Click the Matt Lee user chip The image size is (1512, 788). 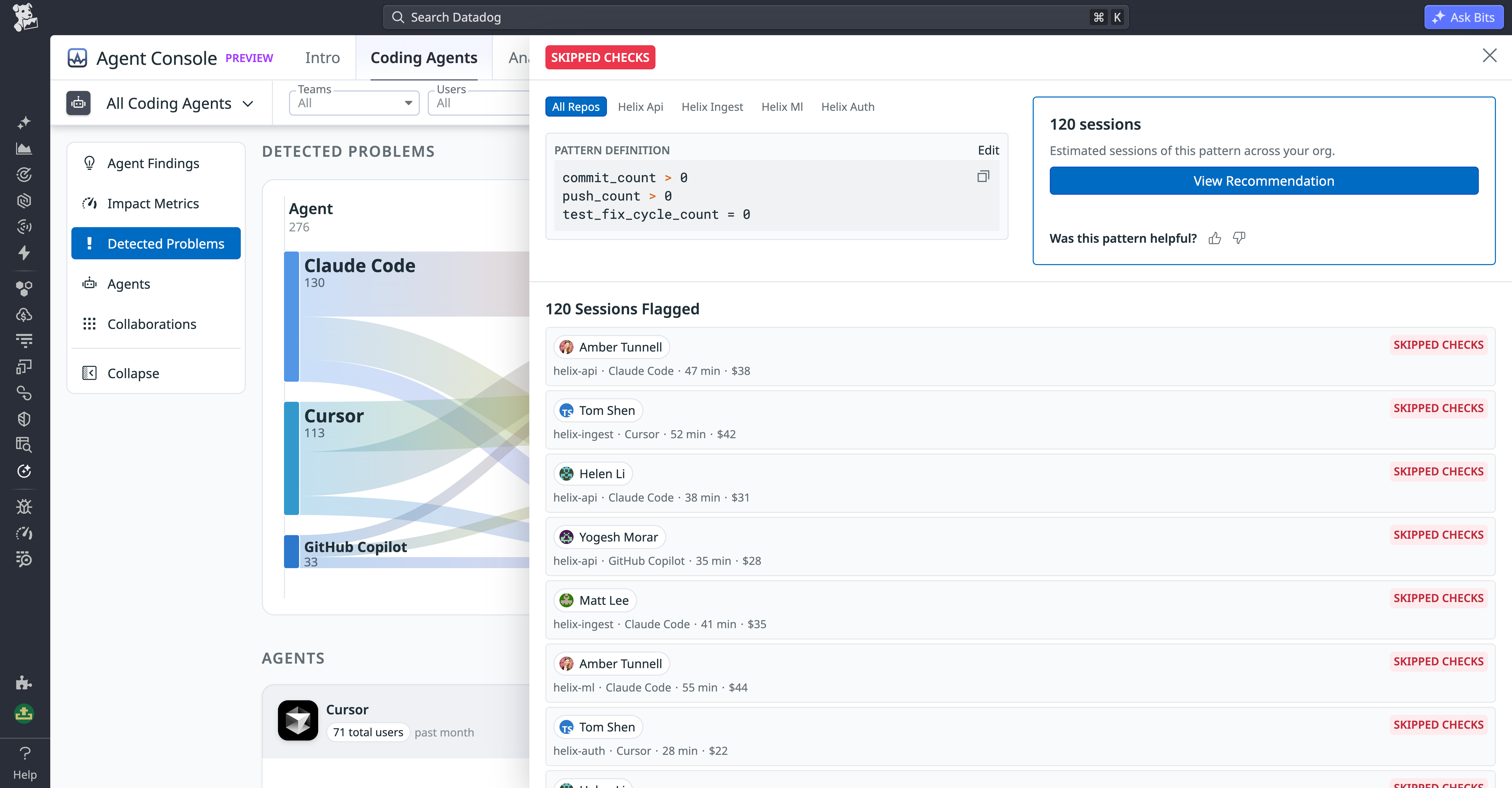pyautogui.click(x=595, y=601)
